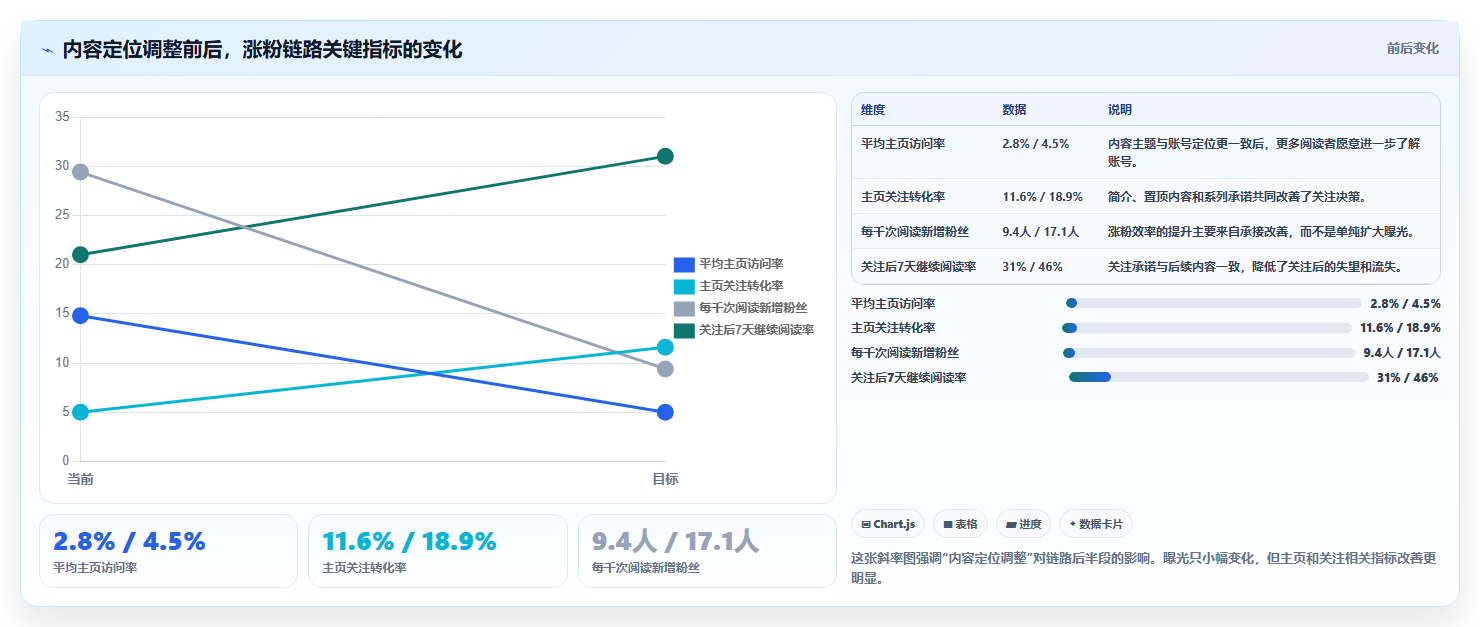Click the 11.6% / 18.9% value beside the progress bar
The width and height of the screenshot is (1480, 627).
click(x=1400, y=328)
